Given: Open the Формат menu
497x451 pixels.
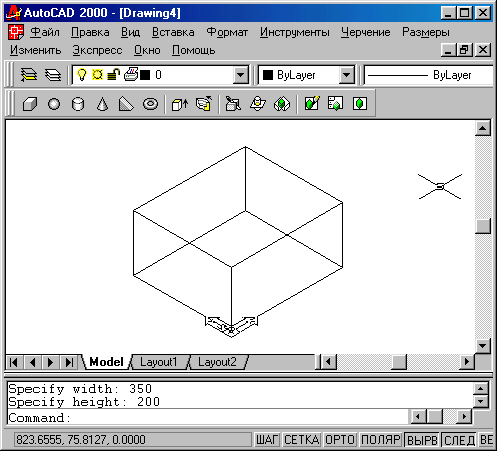Looking at the screenshot, I should [227, 32].
